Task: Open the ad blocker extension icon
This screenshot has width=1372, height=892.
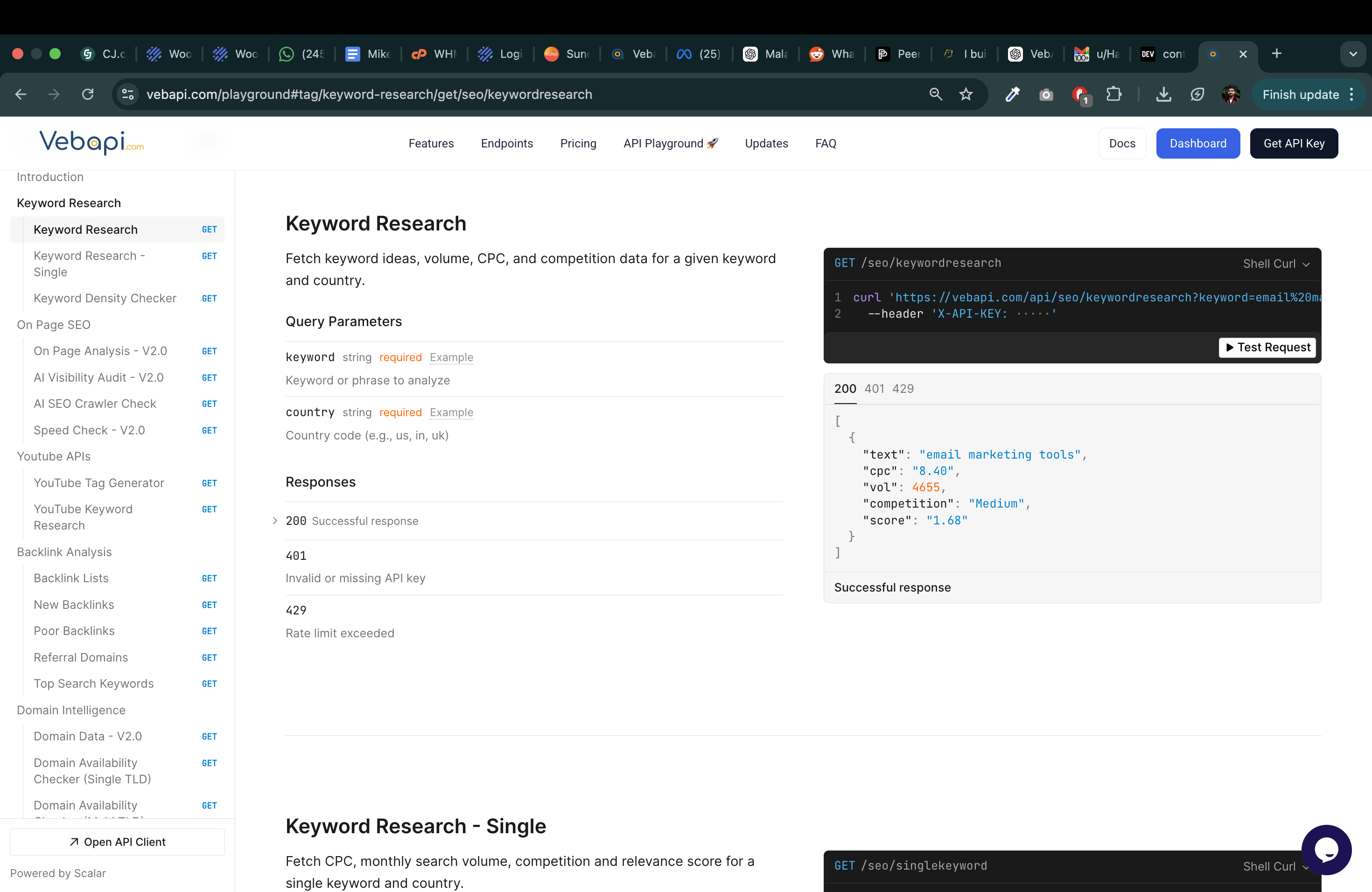Action: [1081, 94]
